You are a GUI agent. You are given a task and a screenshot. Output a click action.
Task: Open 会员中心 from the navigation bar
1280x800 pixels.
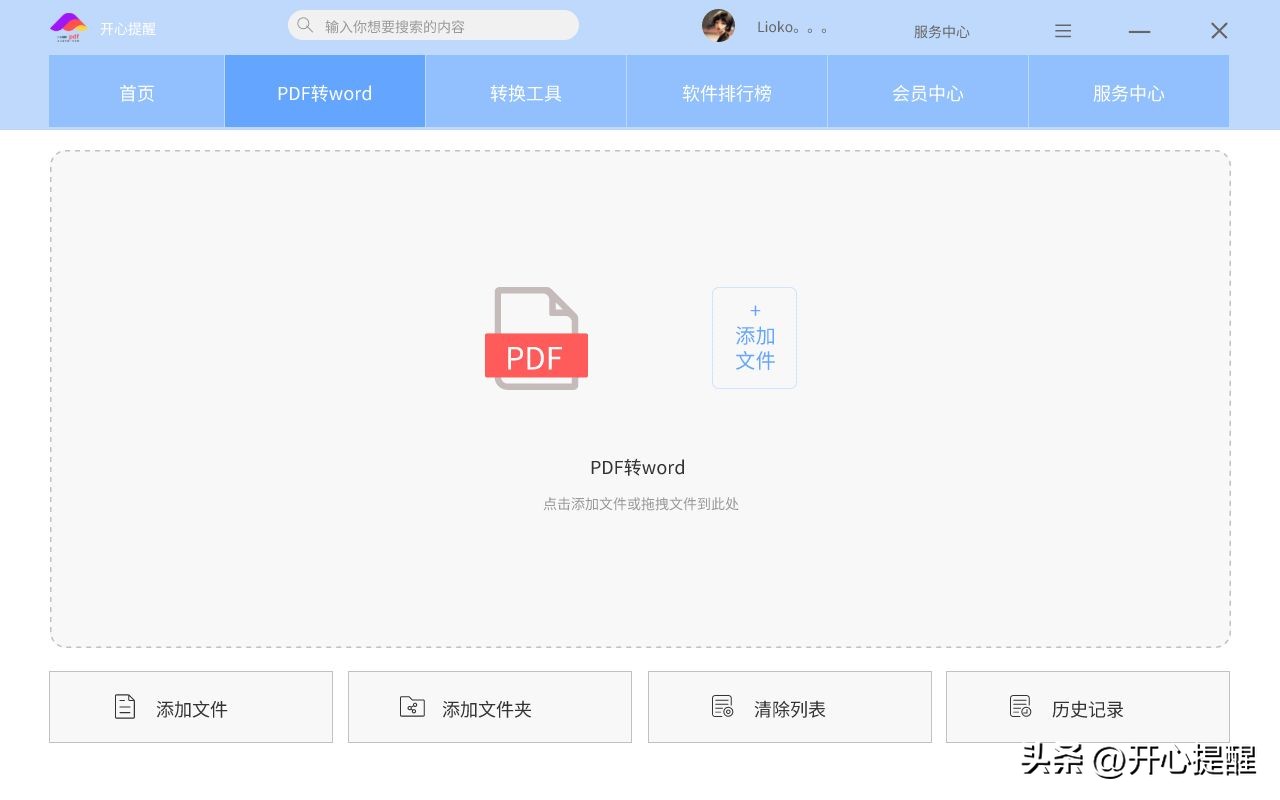[x=927, y=92]
